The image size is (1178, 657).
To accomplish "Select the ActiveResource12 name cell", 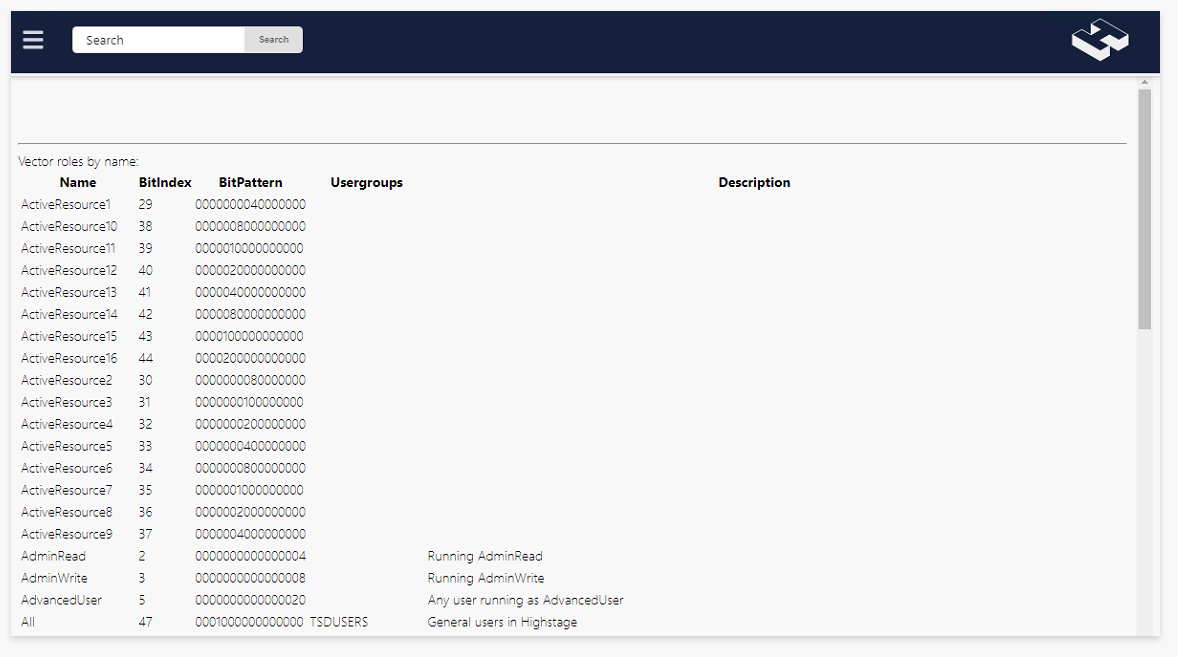I will (69, 270).
